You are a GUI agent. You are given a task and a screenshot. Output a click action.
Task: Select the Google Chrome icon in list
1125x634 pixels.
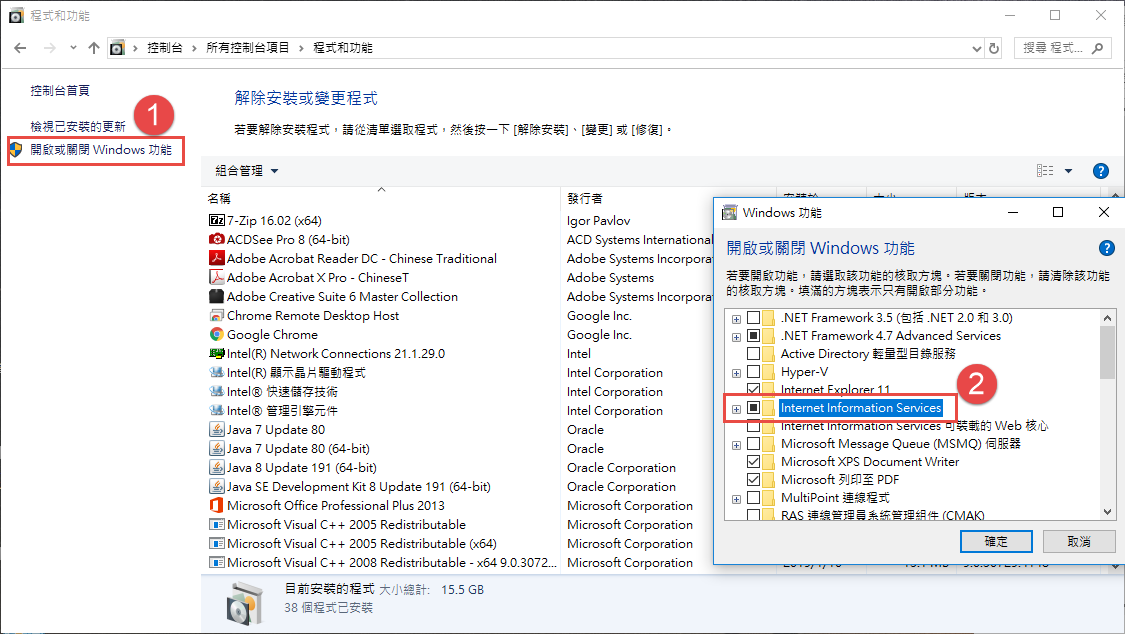[216, 335]
